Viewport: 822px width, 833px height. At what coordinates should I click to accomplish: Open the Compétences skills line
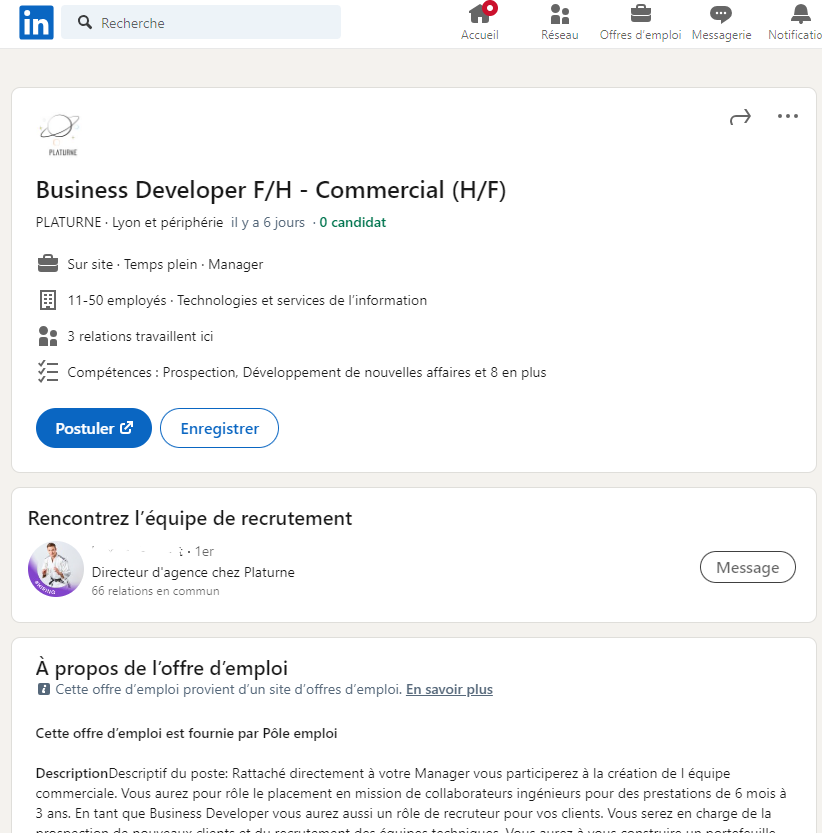tap(307, 372)
